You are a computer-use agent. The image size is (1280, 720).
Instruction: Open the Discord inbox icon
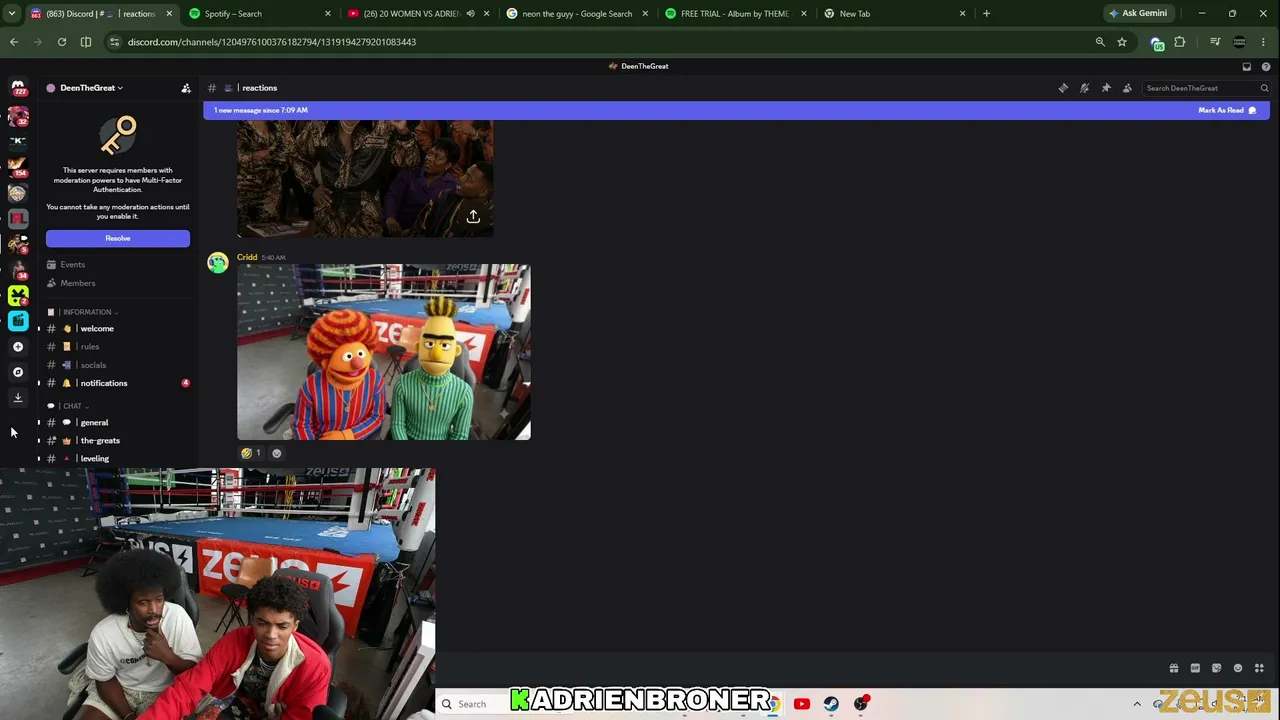pyautogui.click(x=1247, y=67)
